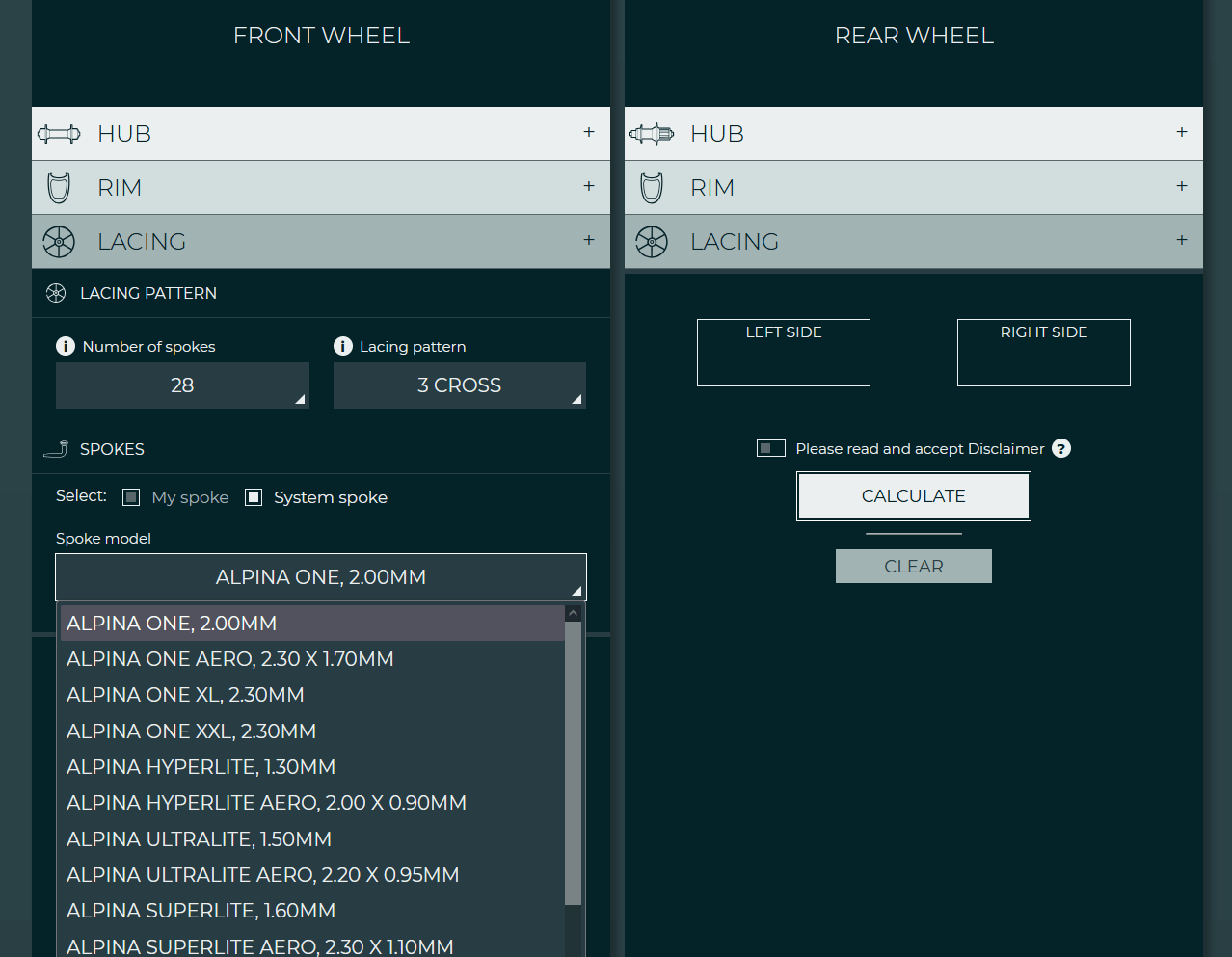1232x957 pixels.
Task: Click the System spoke label text
Action: [331, 497]
